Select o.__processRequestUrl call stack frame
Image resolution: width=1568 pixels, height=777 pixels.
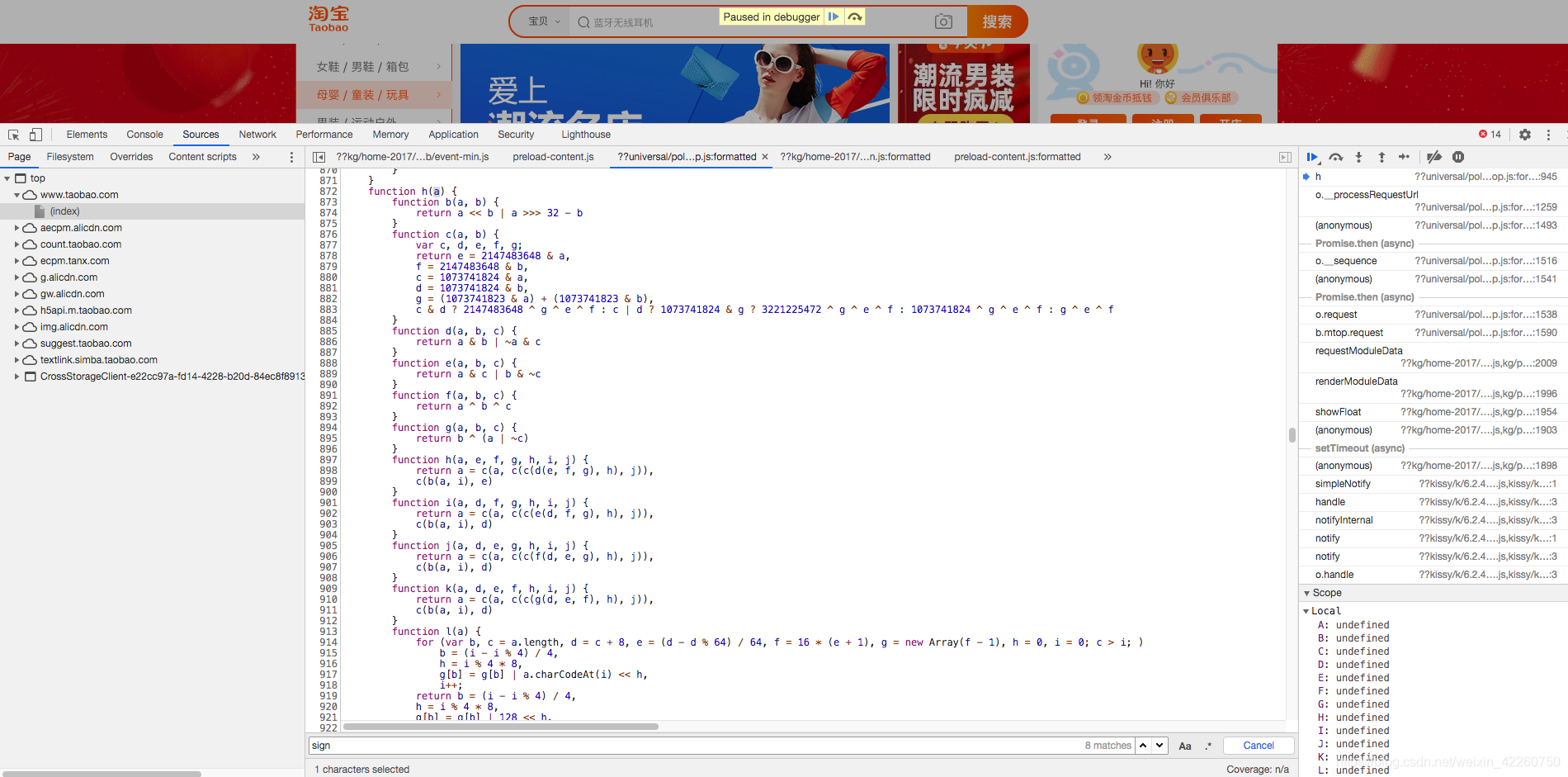tap(1433, 201)
